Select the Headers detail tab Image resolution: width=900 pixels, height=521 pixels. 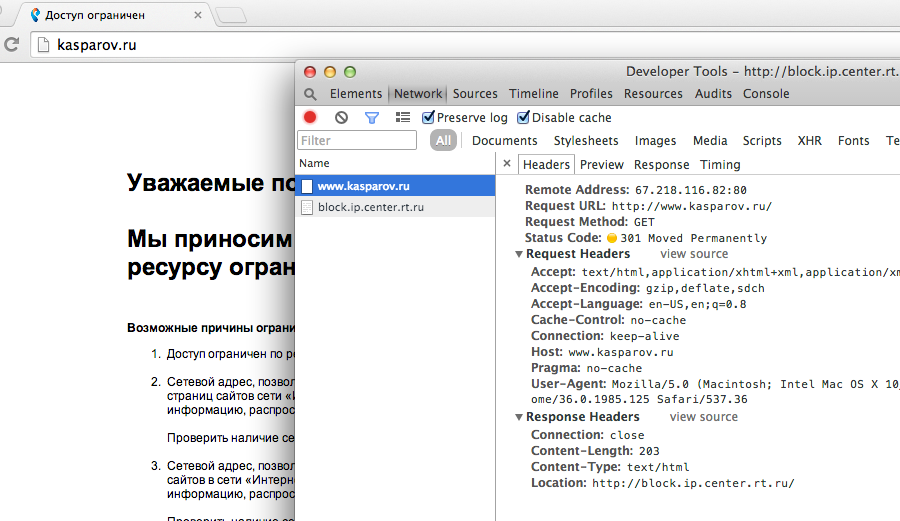(546, 165)
